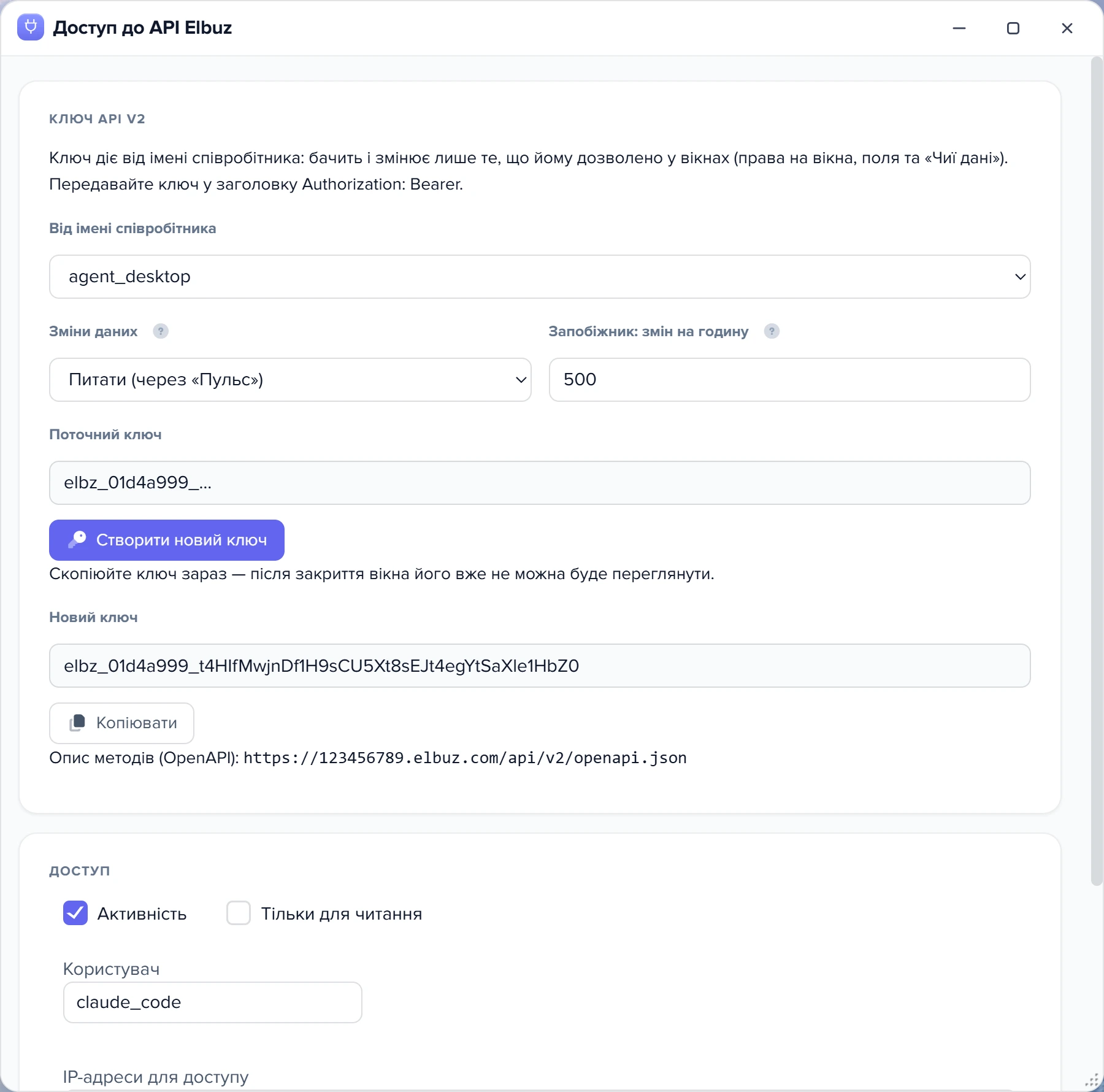This screenshot has height=1092, width=1104.
Task: Toggle the Активність checkbox
Action: pyautogui.click(x=75, y=913)
